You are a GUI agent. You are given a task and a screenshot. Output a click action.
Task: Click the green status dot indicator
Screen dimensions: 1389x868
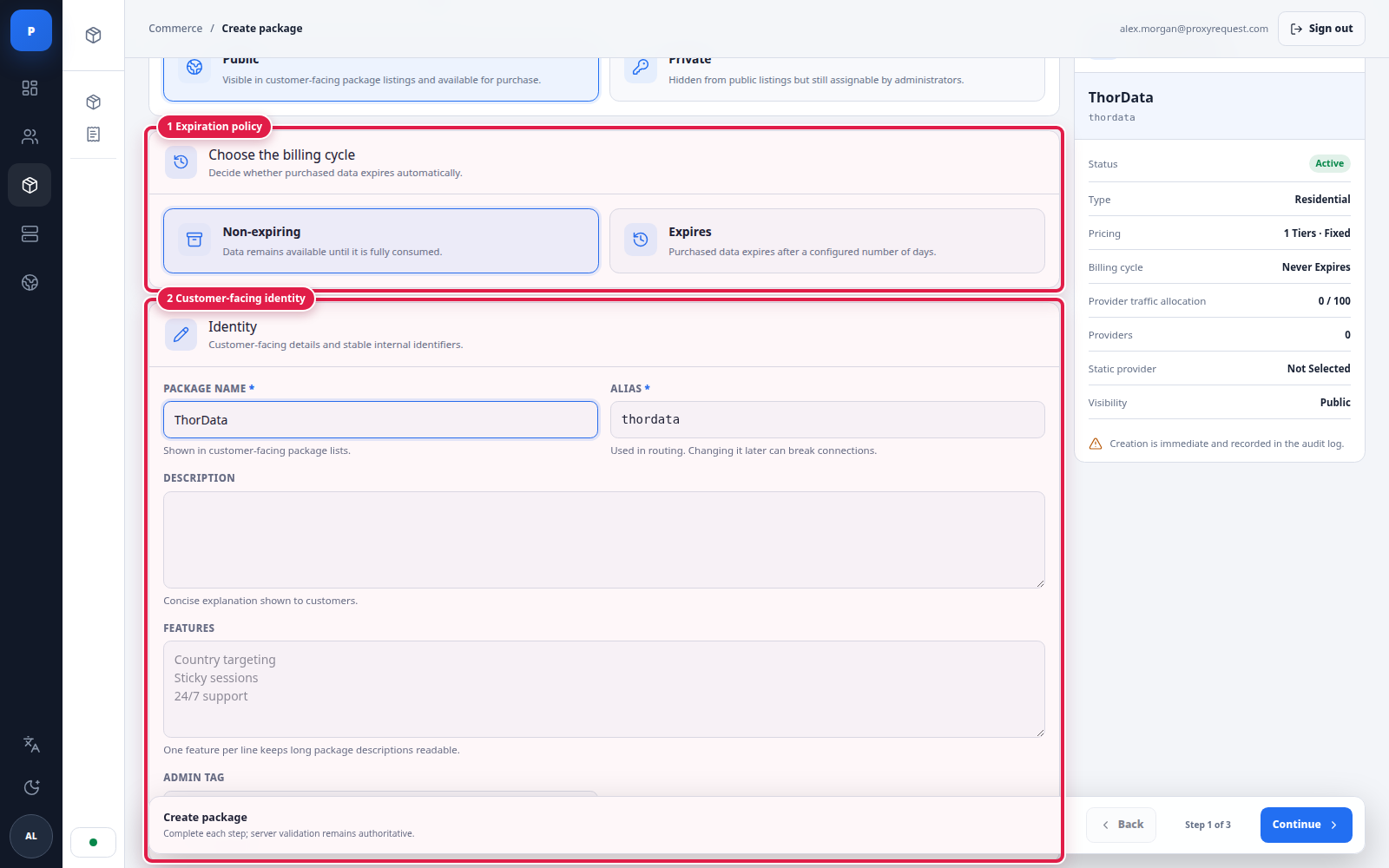(93, 842)
